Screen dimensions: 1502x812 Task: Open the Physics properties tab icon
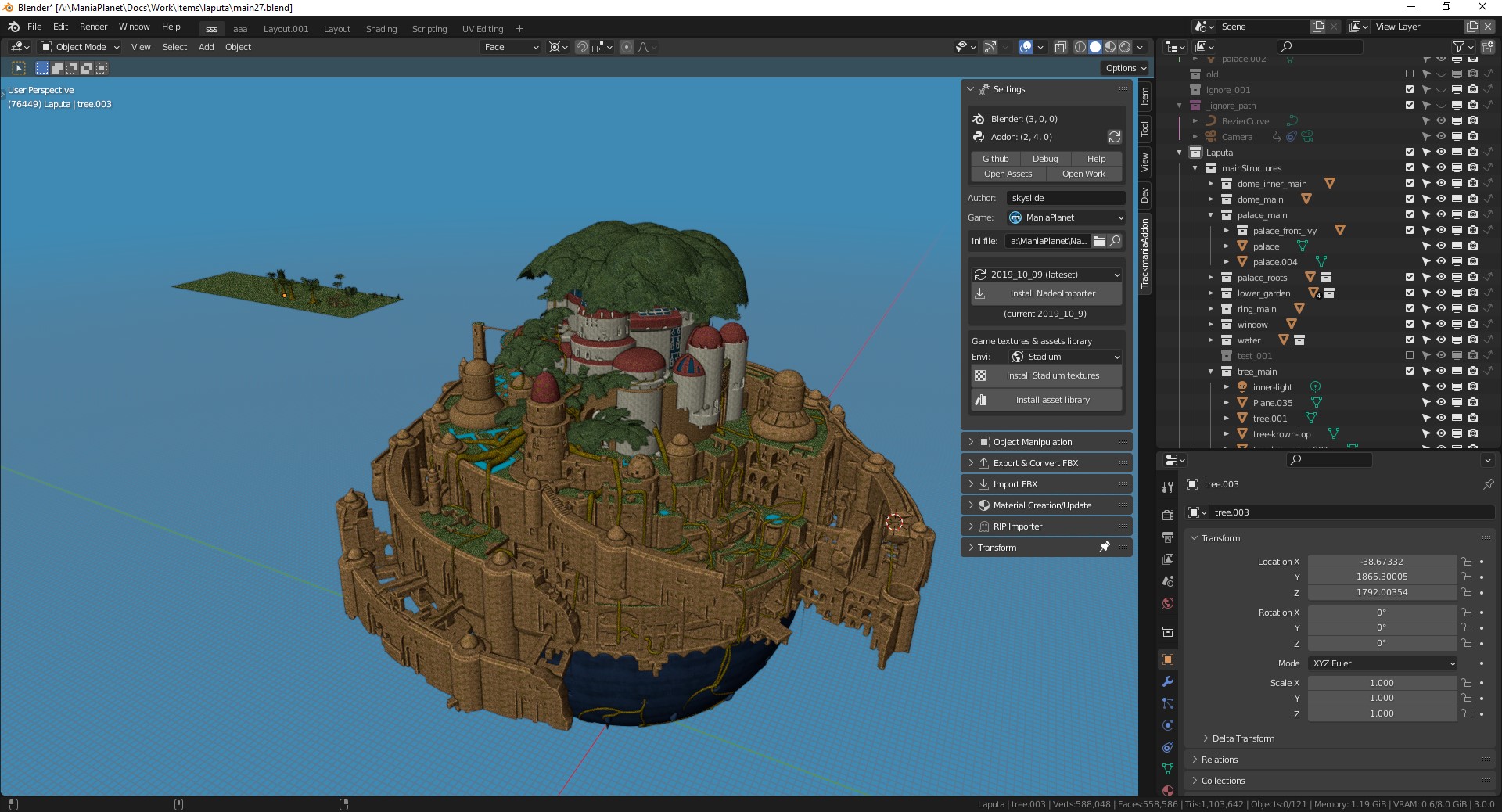pos(1168,725)
